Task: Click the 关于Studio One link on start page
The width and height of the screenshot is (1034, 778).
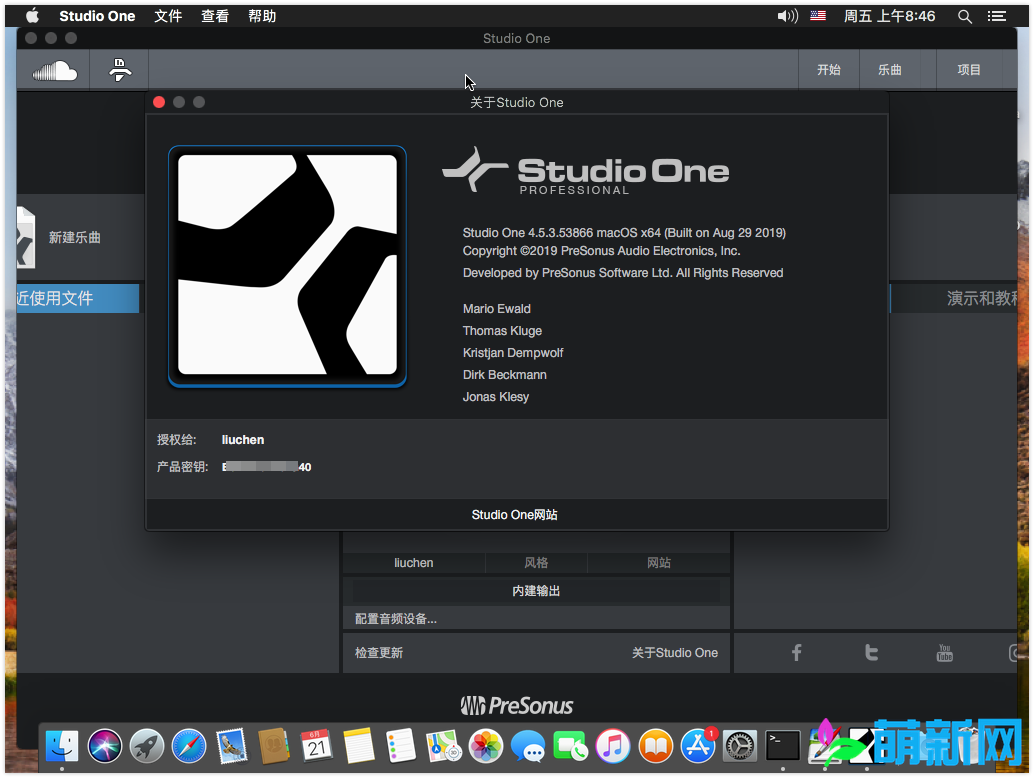Action: click(675, 653)
